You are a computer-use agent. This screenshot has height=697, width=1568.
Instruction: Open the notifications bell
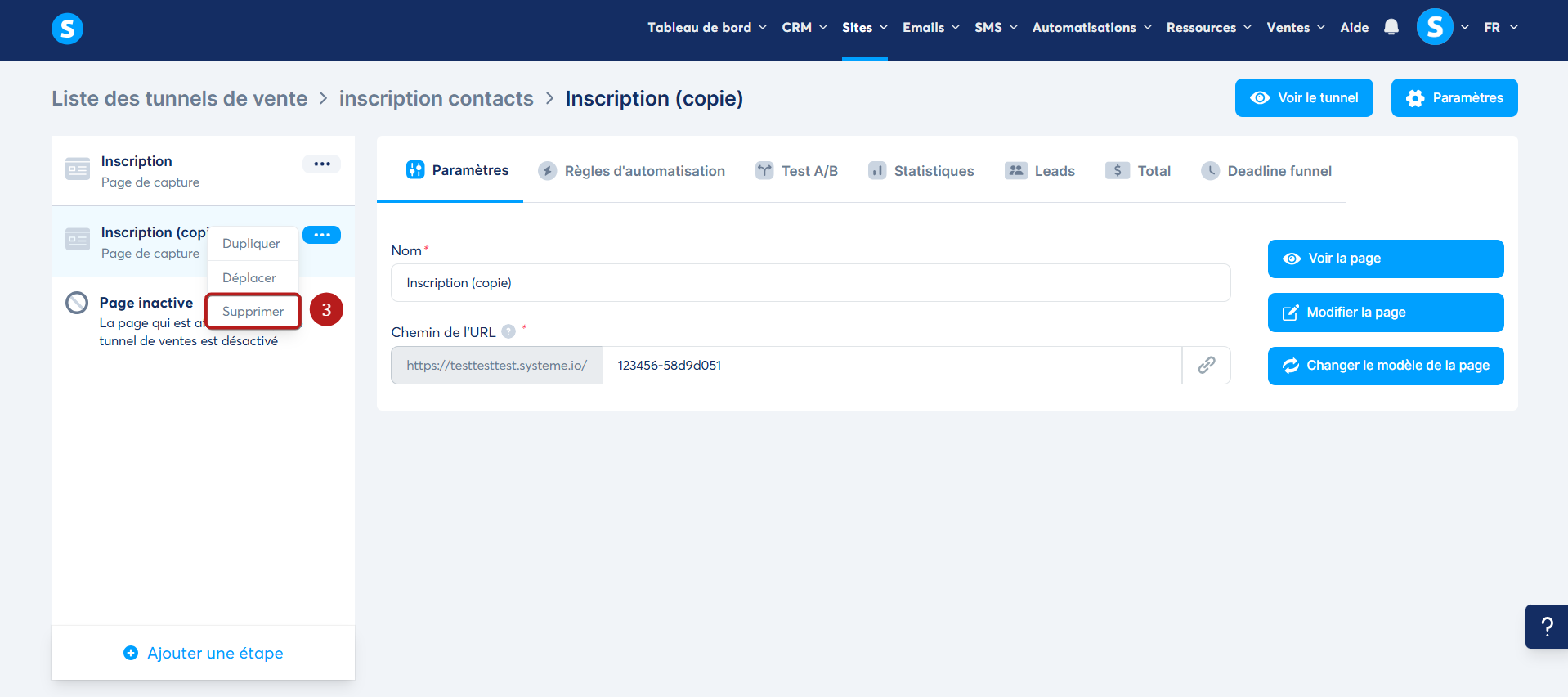pos(1391,27)
